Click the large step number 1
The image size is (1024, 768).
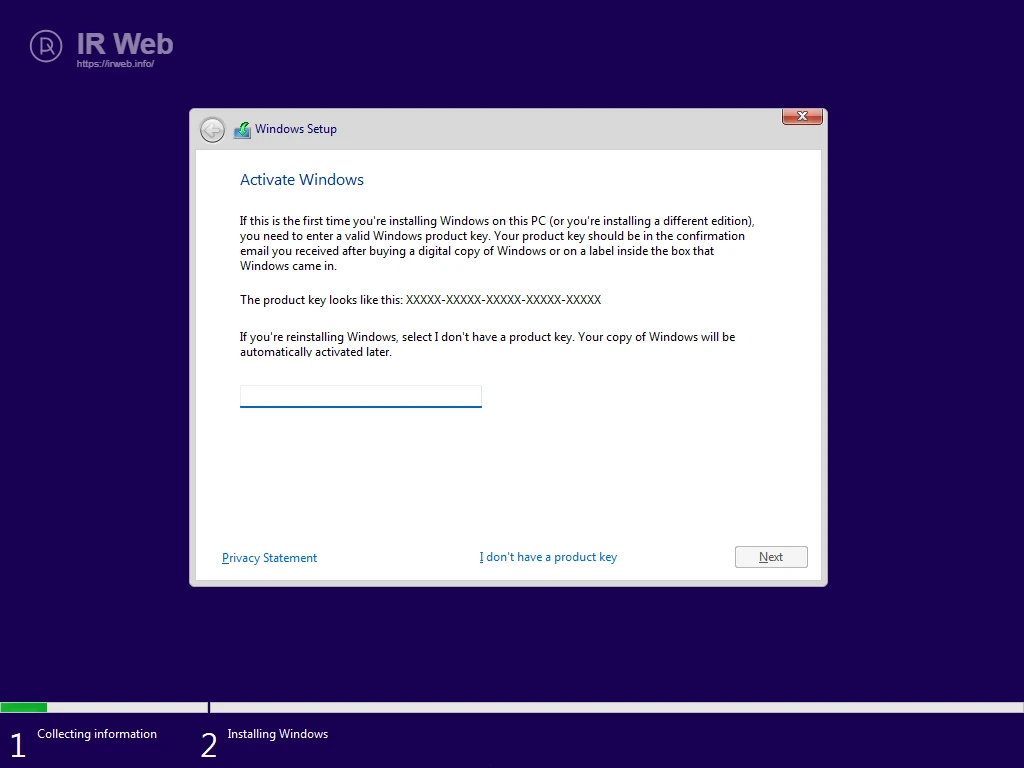pyautogui.click(x=17, y=745)
